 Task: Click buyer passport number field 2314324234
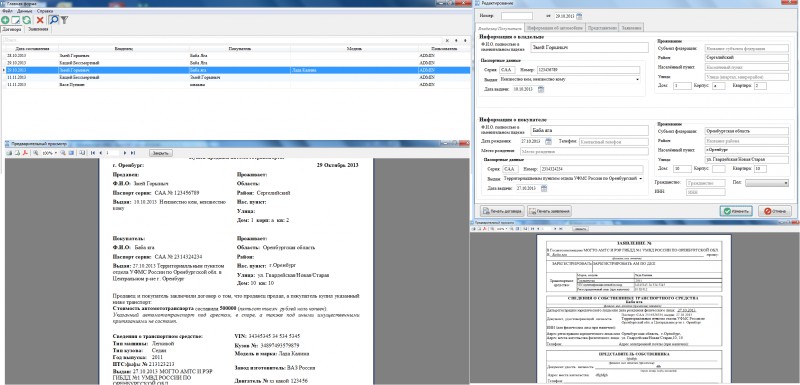point(593,169)
